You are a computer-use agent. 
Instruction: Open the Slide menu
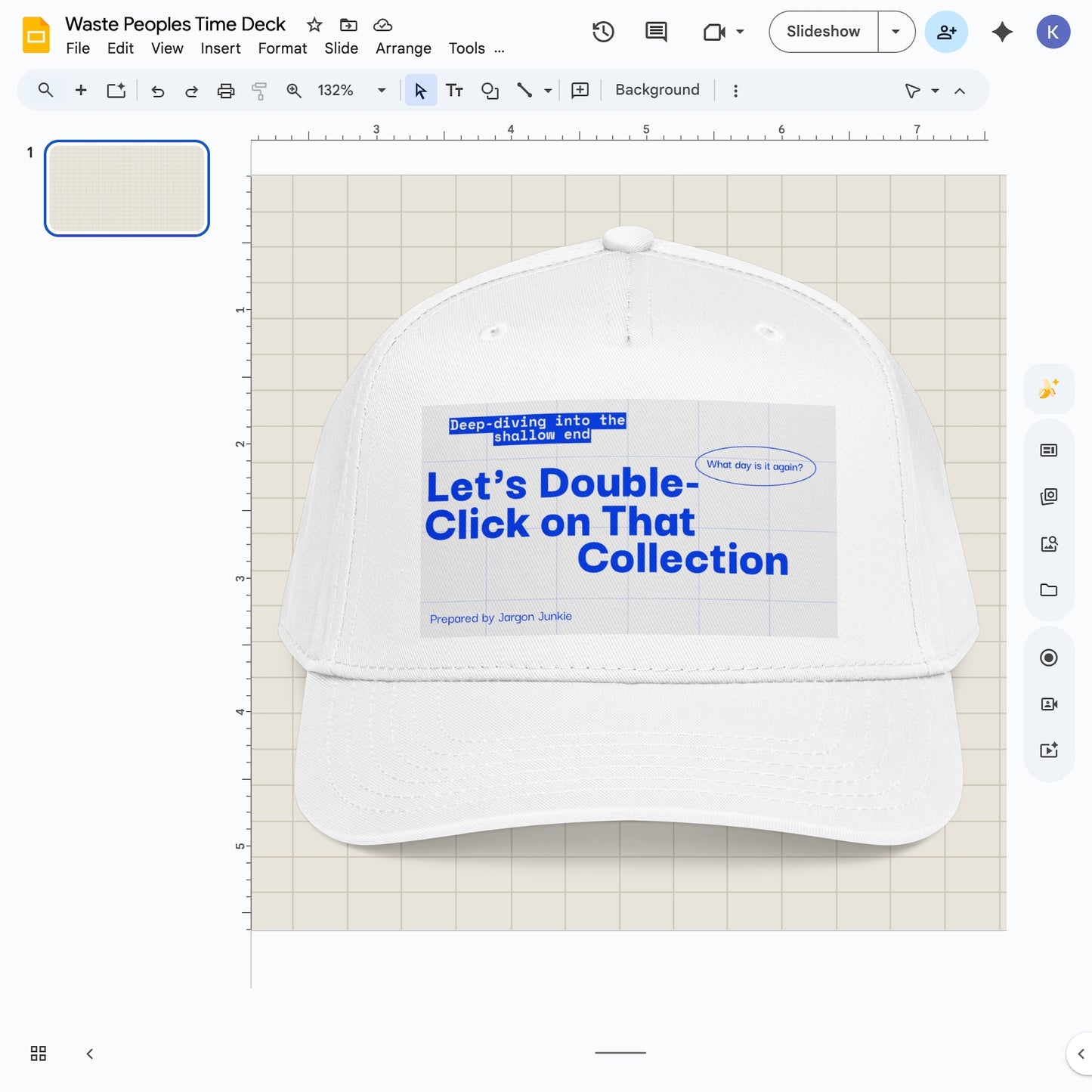341,48
